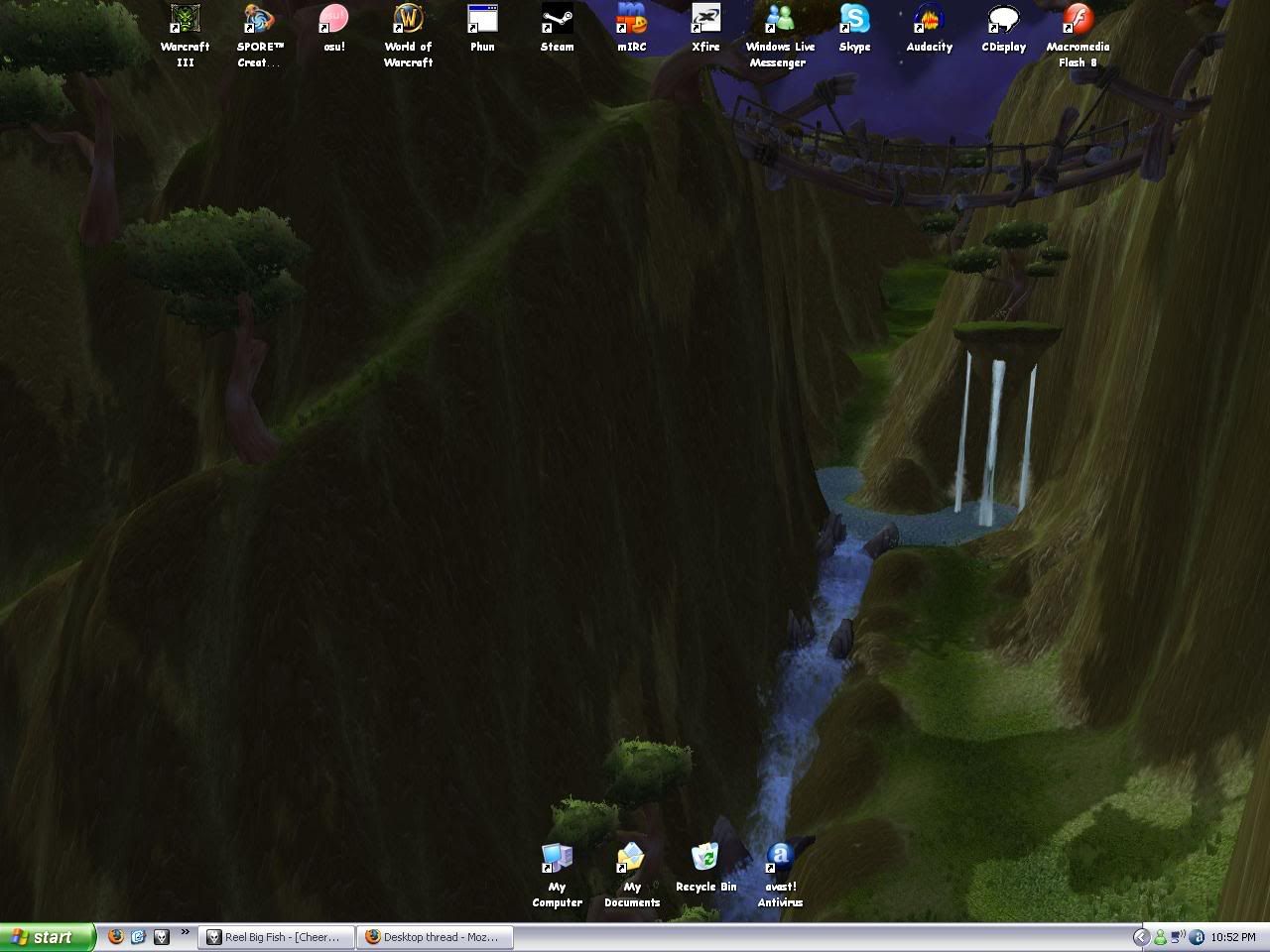Switch to the Reel Big Fish taskbar window

pos(276,937)
